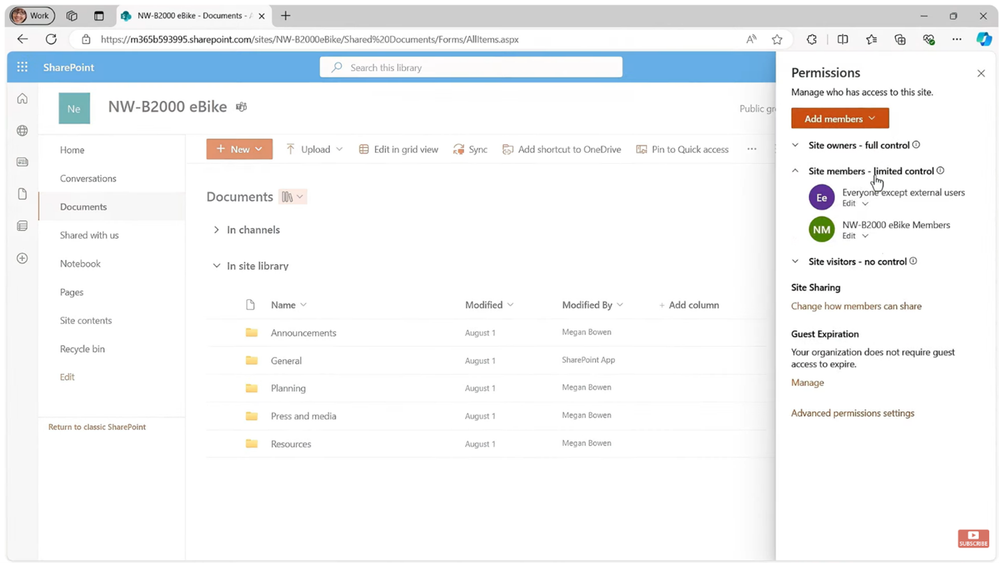Click Add shortcut to OneDrive
Image resolution: width=999 pixels, height=563 pixels.
pos(562,149)
